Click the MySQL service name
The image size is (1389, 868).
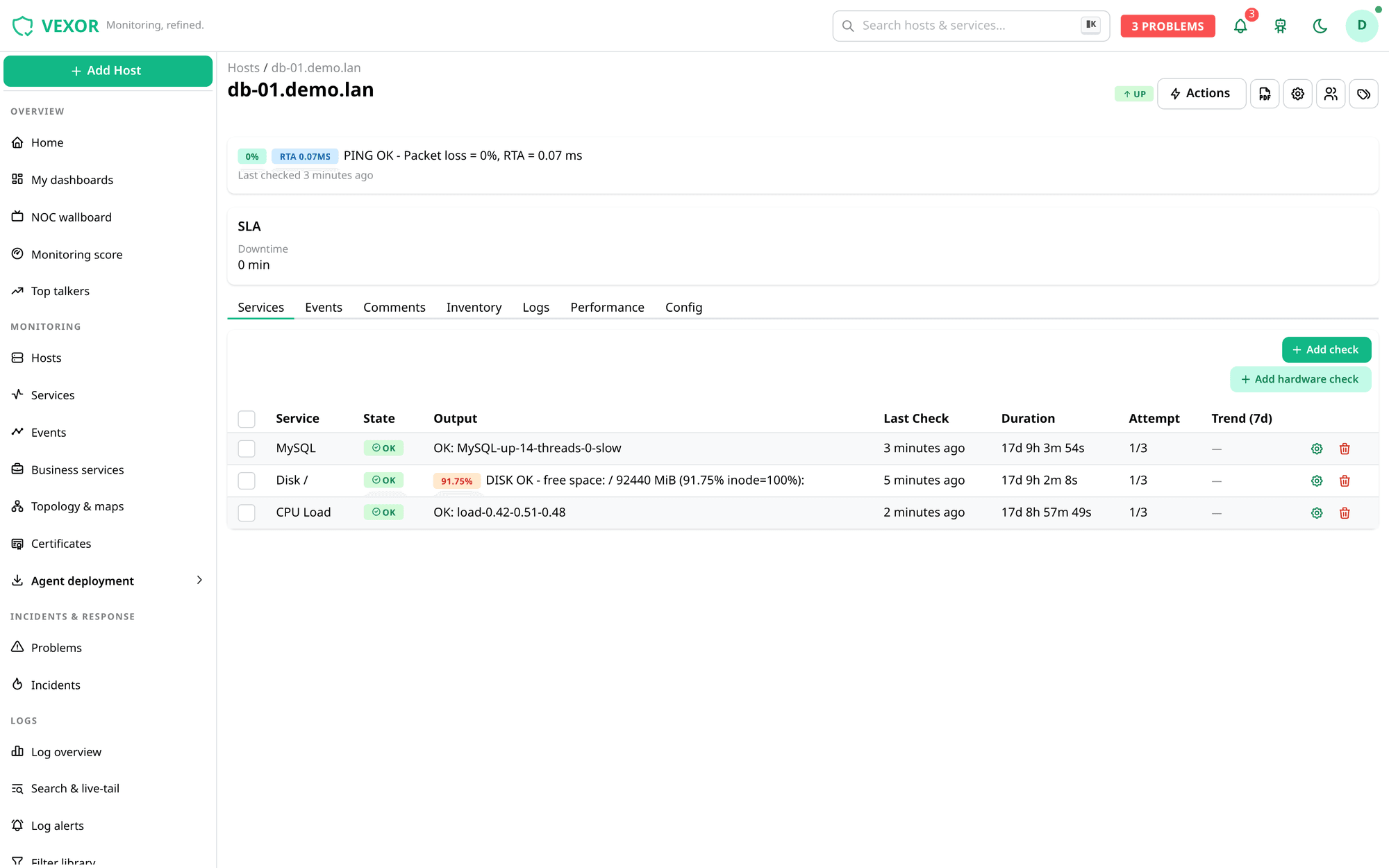296,448
